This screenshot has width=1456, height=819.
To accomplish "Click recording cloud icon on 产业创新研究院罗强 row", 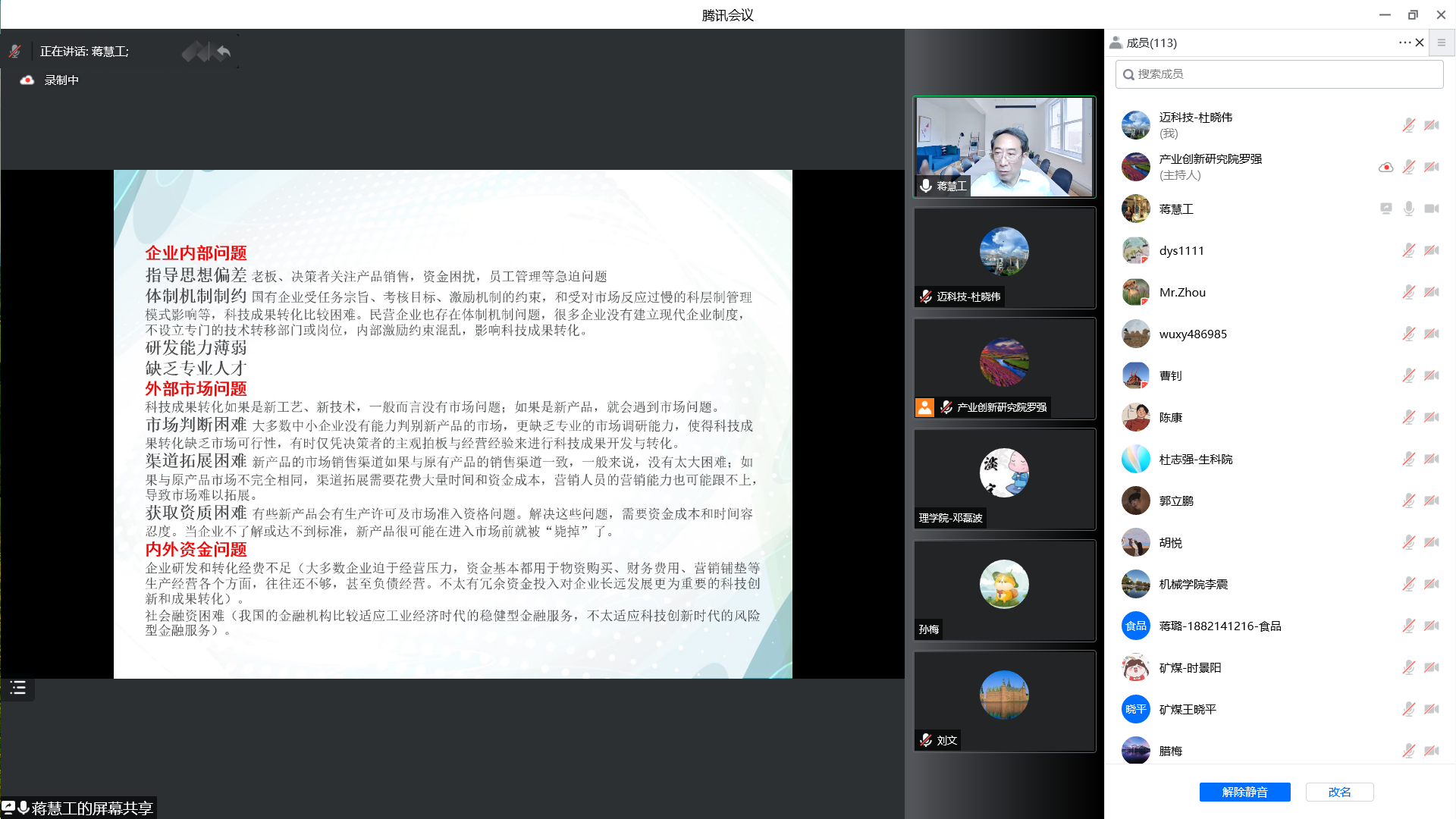I will pos(1385,167).
